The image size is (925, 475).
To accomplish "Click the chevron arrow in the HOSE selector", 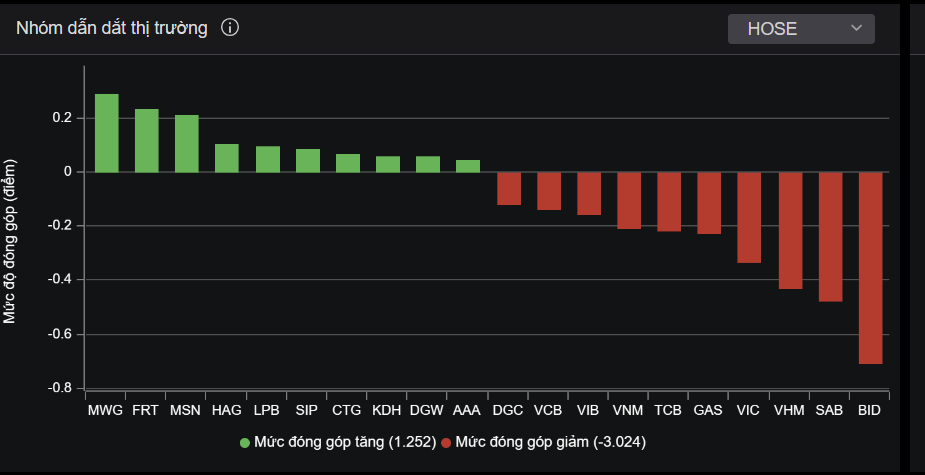I will pyautogui.click(x=856, y=29).
